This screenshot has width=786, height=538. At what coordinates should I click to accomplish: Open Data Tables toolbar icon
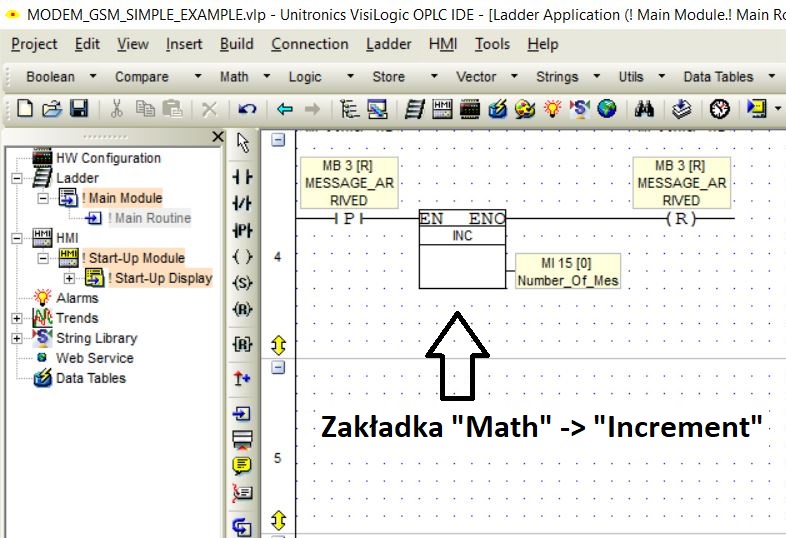(498, 109)
